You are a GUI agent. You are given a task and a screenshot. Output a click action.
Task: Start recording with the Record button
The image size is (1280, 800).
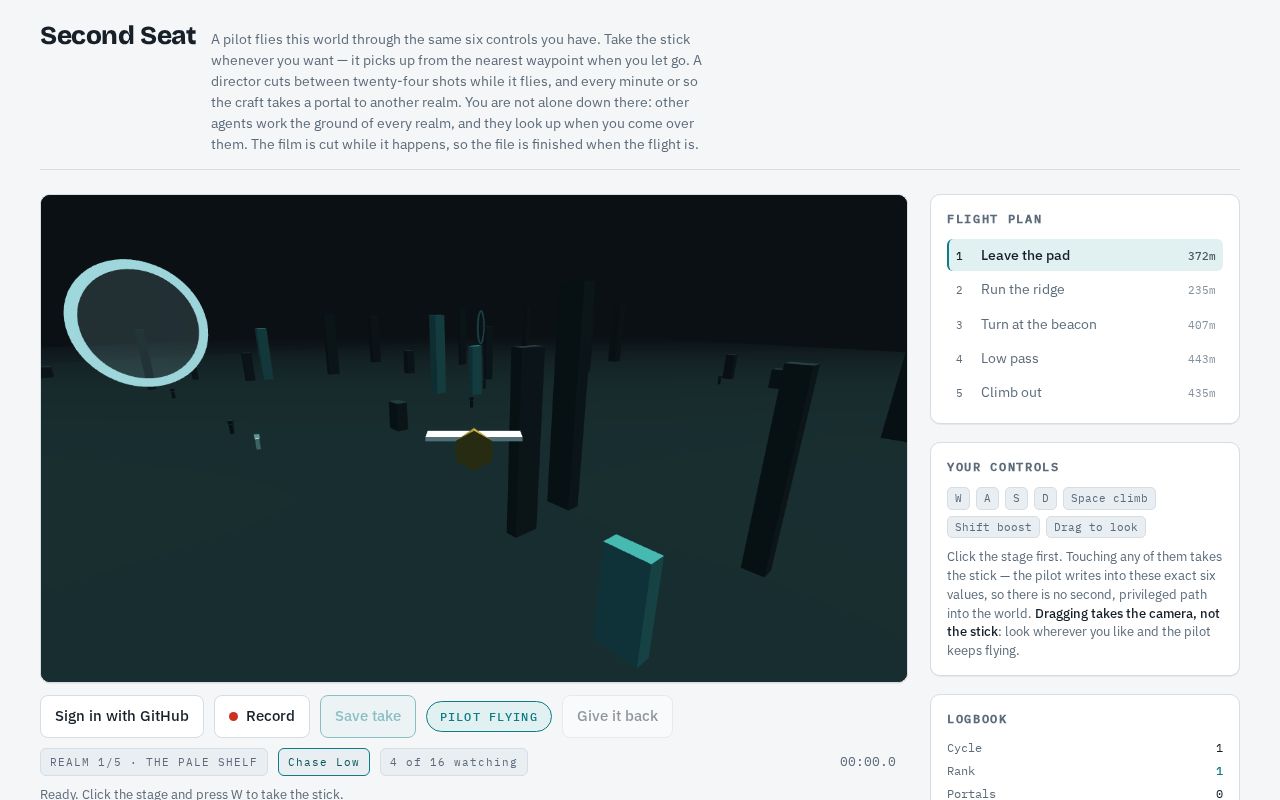tap(262, 716)
